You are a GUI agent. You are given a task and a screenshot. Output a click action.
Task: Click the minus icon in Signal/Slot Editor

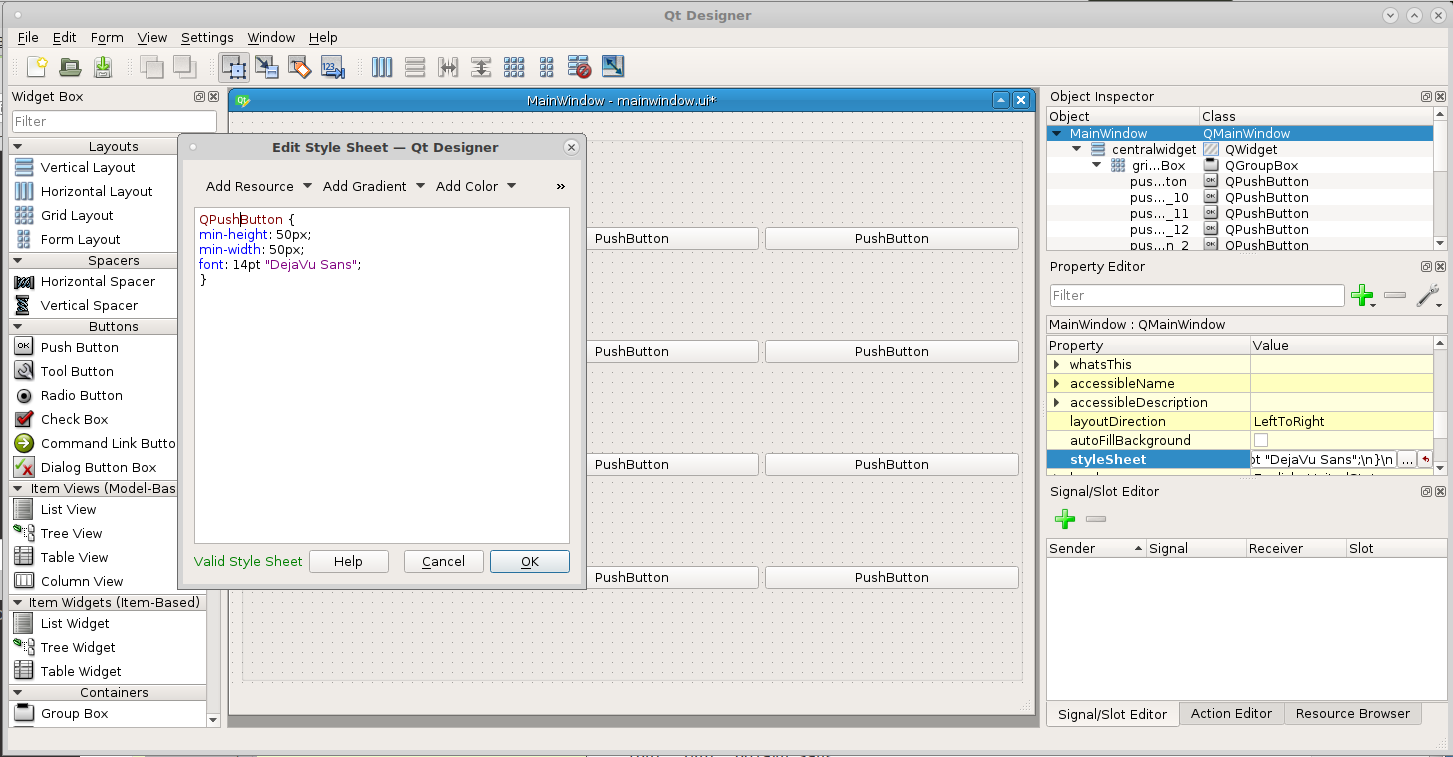1096,519
